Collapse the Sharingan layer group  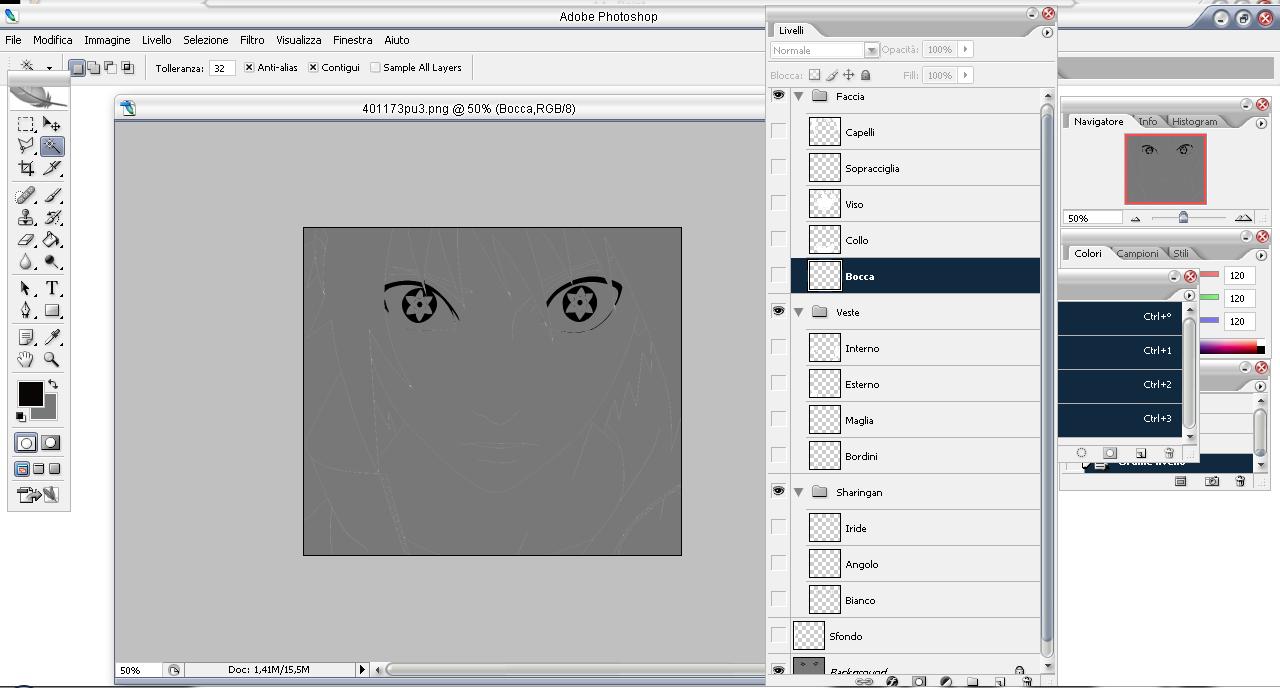pyautogui.click(x=799, y=492)
